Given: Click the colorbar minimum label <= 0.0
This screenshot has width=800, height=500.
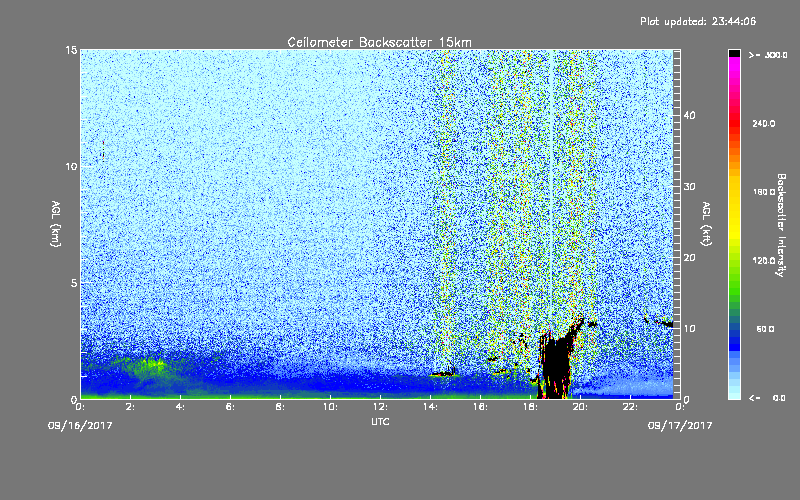Looking at the screenshot, I should [767, 397].
